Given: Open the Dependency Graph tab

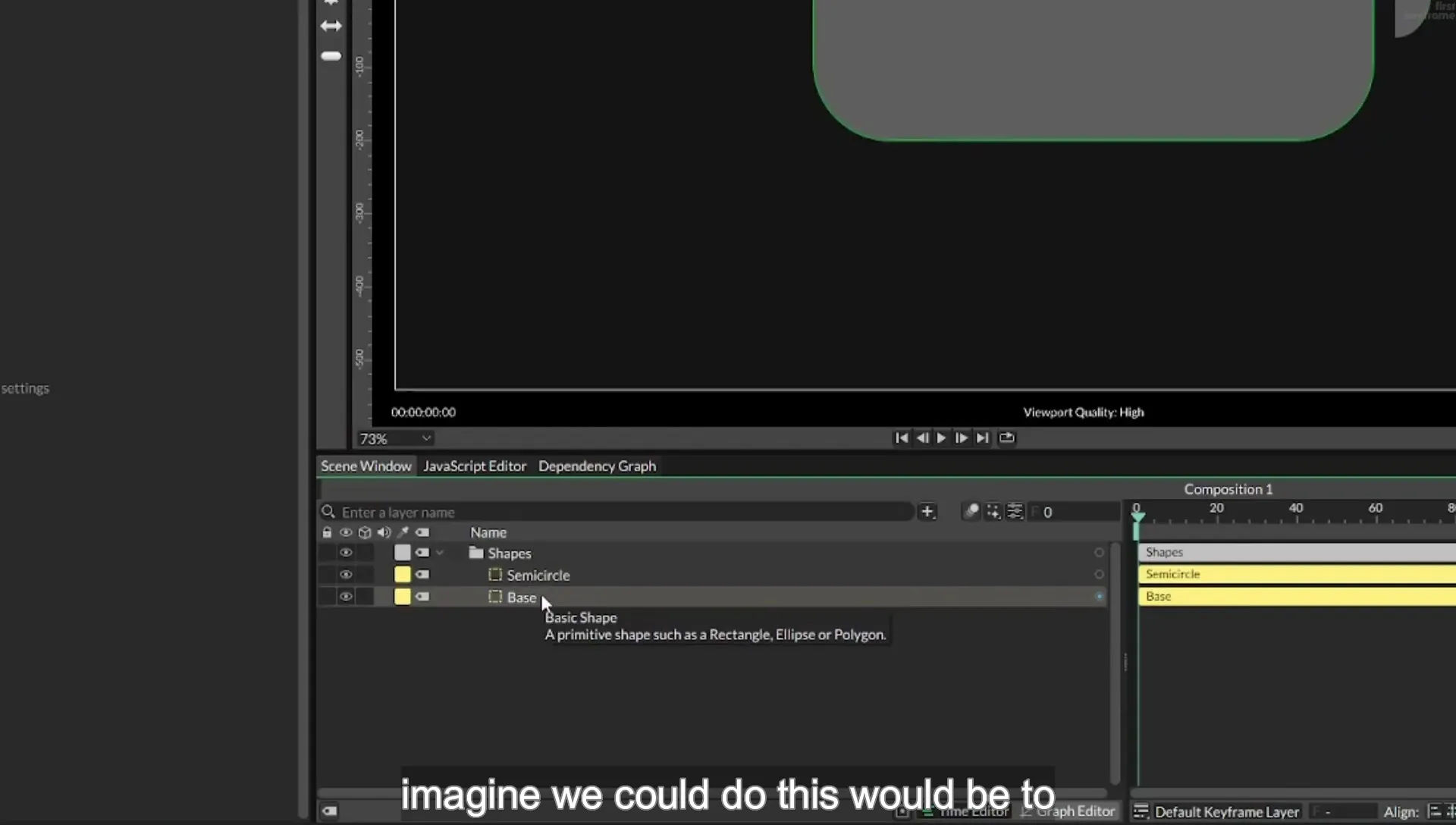Looking at the screenshot, I should (597, 466).
